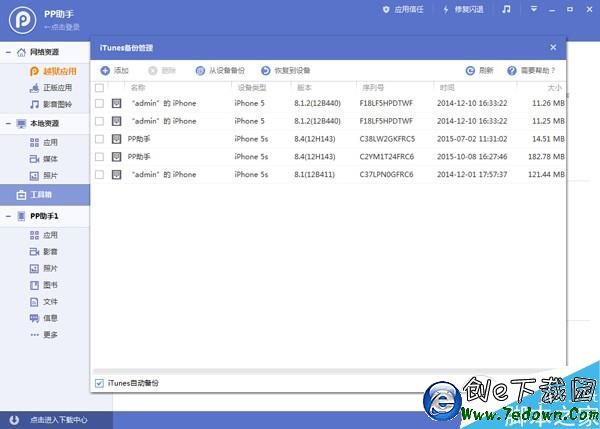Open 文件 under PP助手1

pyautogui.click(x=44, y=302)
